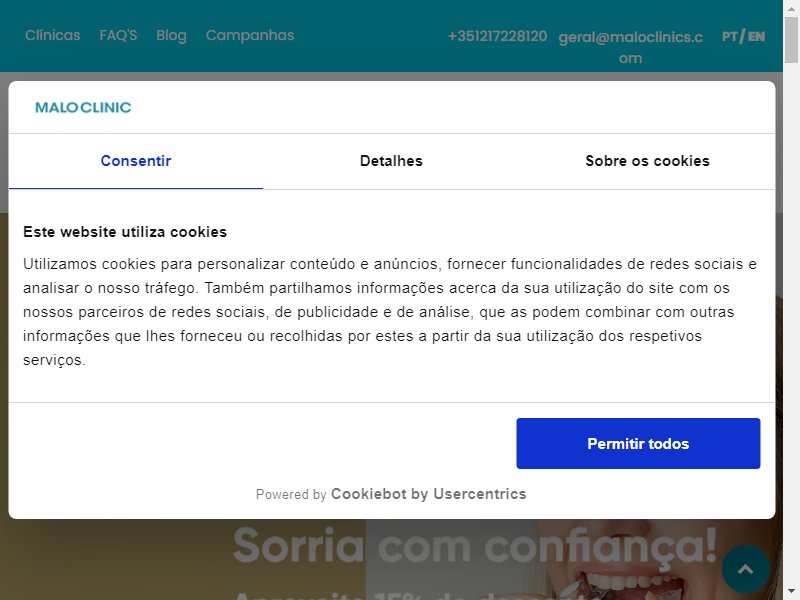Click the page scrollbar down arrow
Screen dimensions: 800x600
(x=791, y=592)
